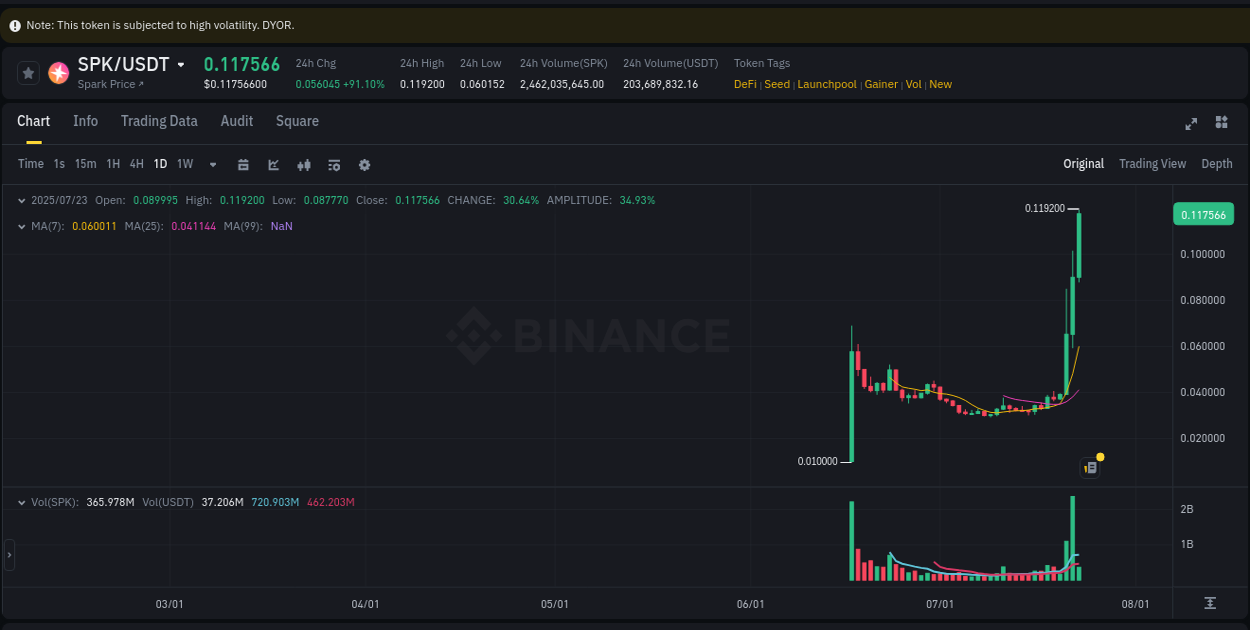The image size is (1250, 630).
Task: Open the technical indicators icon
Action: pos(304,163)
